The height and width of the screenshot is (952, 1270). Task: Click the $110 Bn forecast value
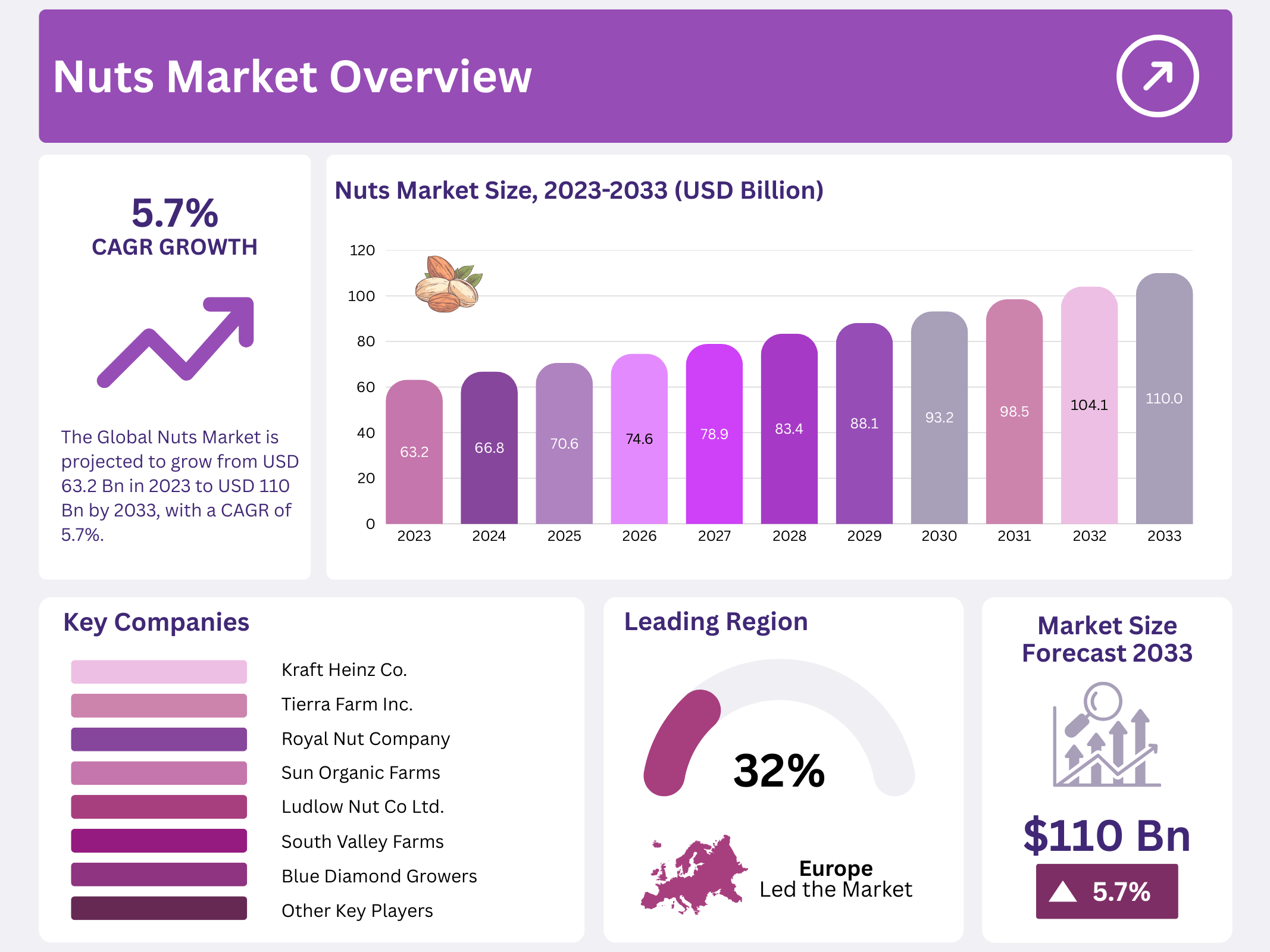(1106, 835)
